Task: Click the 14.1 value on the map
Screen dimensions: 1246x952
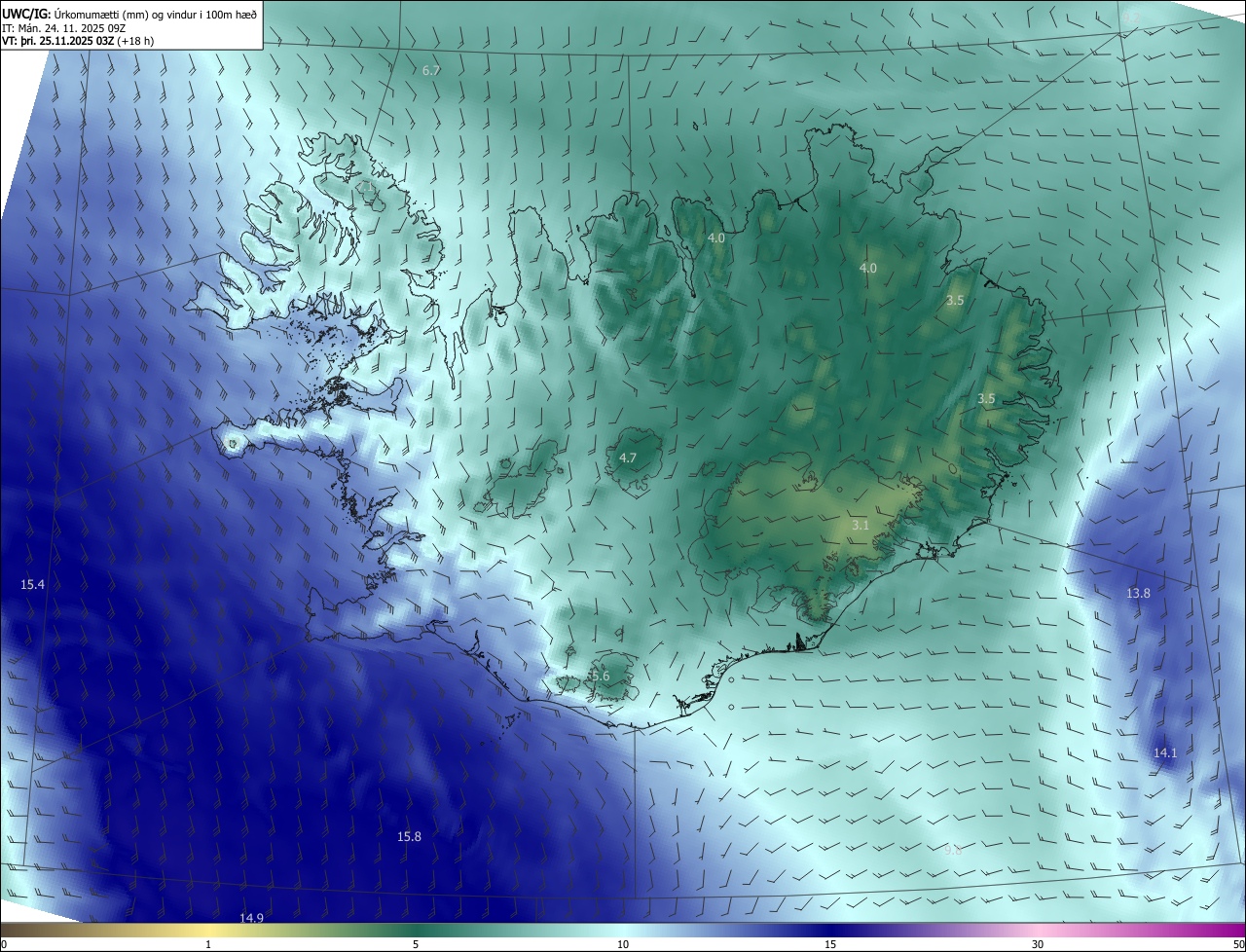Action: (1165, 752)
